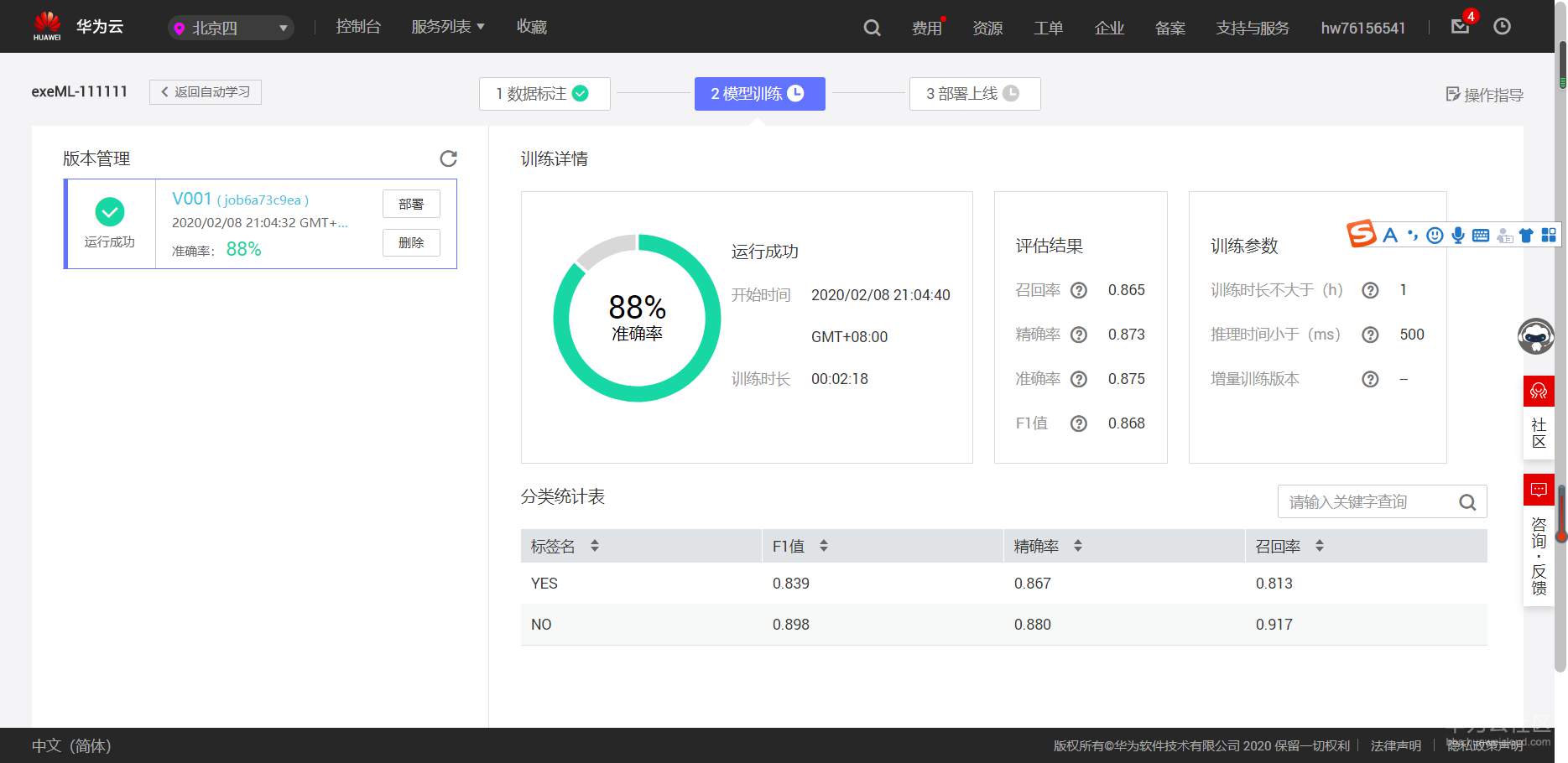Viewport: 1568px width, 763px height.
Task: Change Sogou skin using the T-shirt icon
Action: [1525, 236]
